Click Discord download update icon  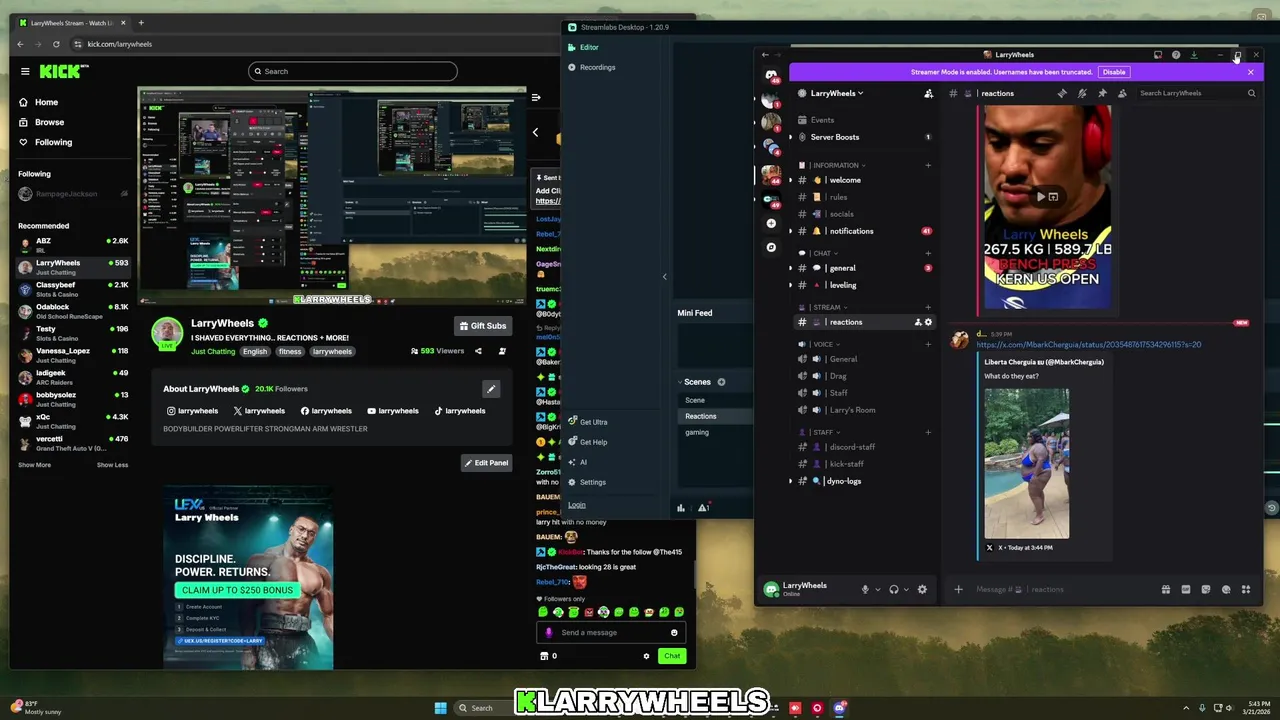point(1194,55)
